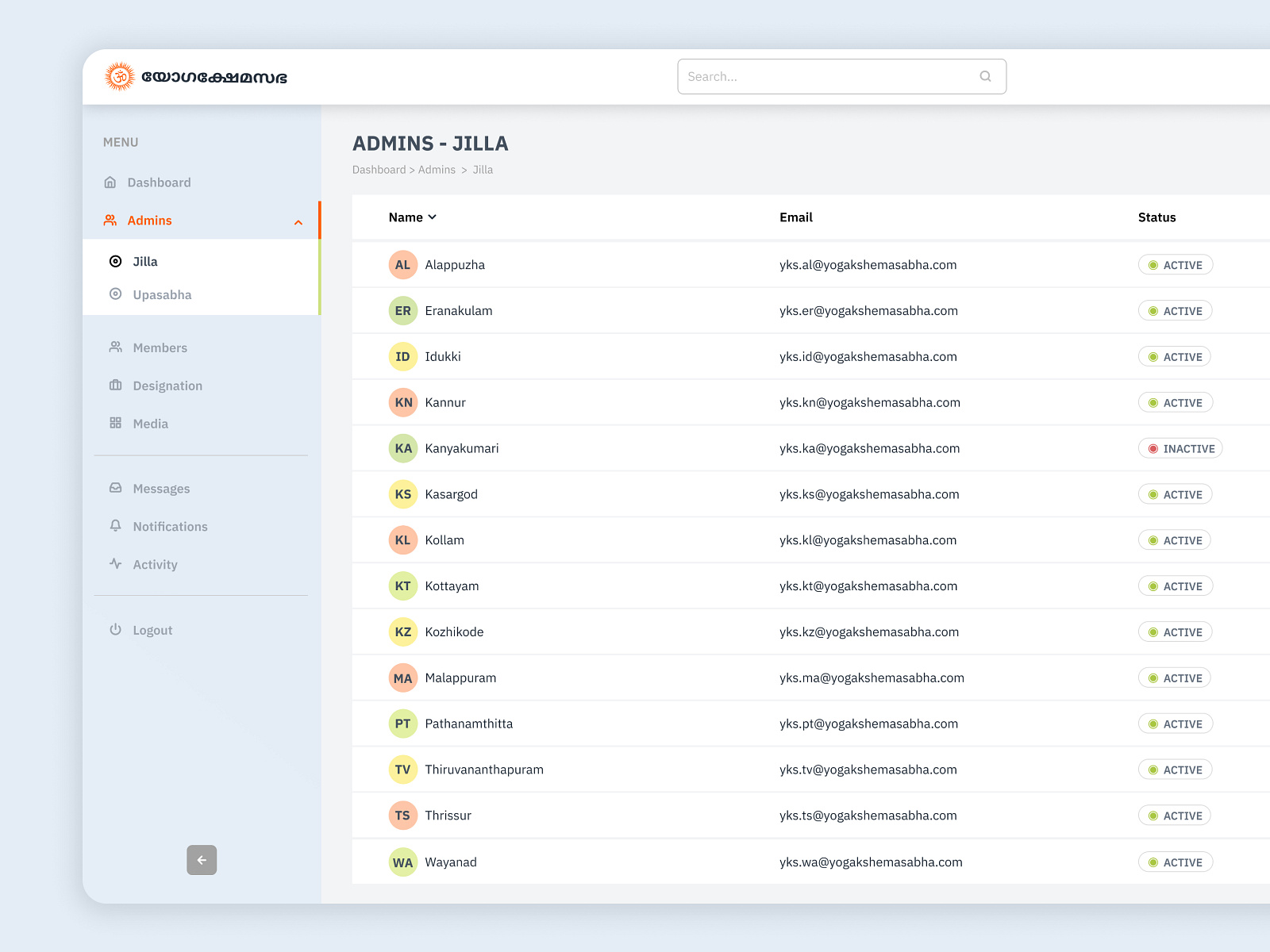Click the Media grid icon
This screenshot has width=1270, height=952.
point(116,424)
